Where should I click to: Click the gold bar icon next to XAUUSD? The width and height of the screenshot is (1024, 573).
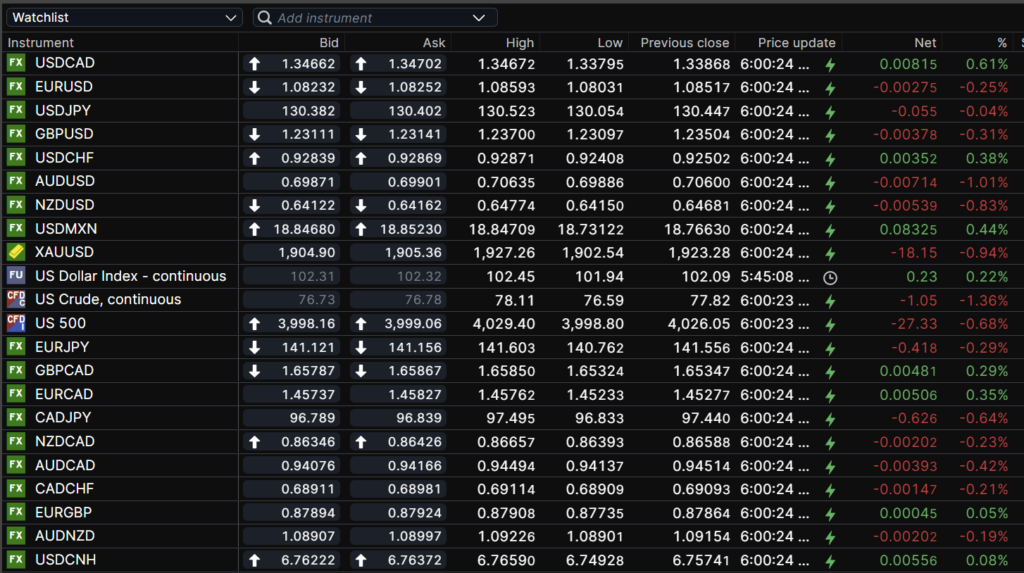click(x=16, y=252)
